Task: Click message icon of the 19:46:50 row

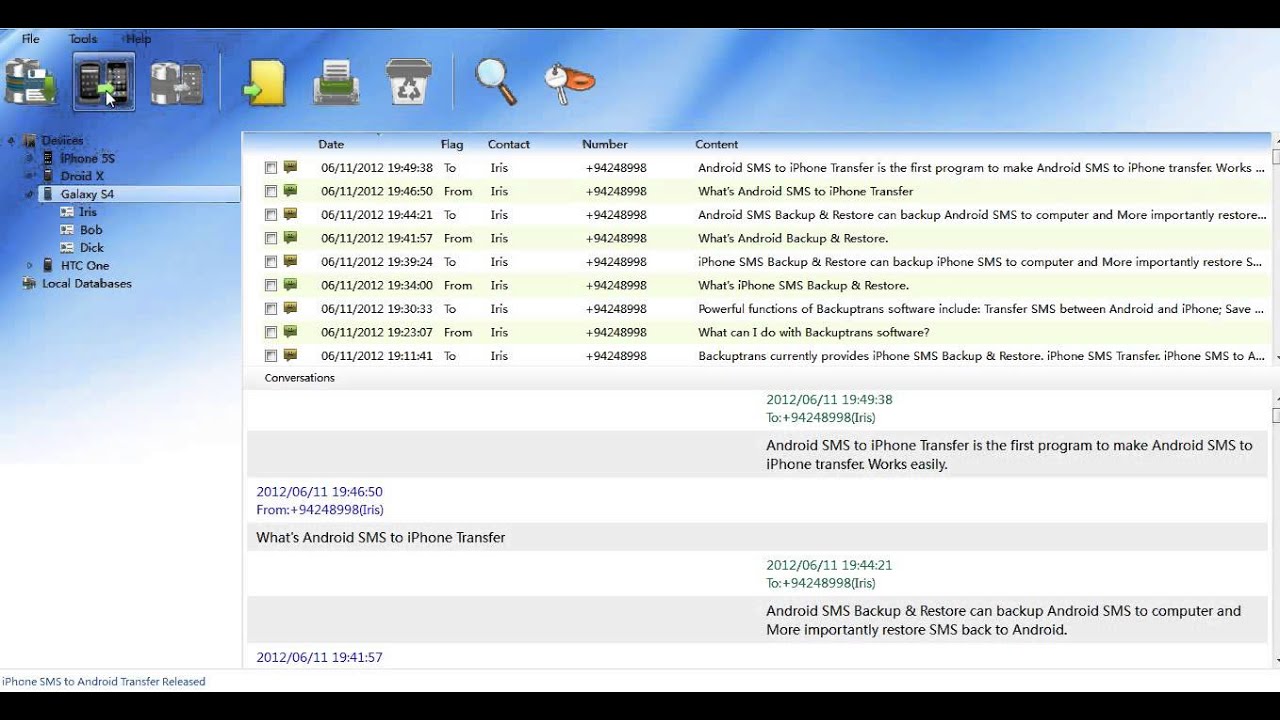Action: pos(290,191)
